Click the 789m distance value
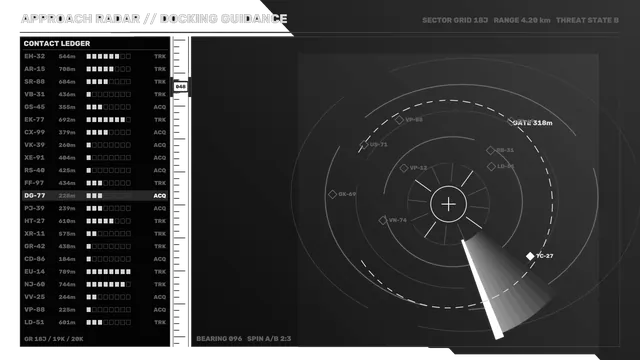The image size is (640, 360). 67,272
